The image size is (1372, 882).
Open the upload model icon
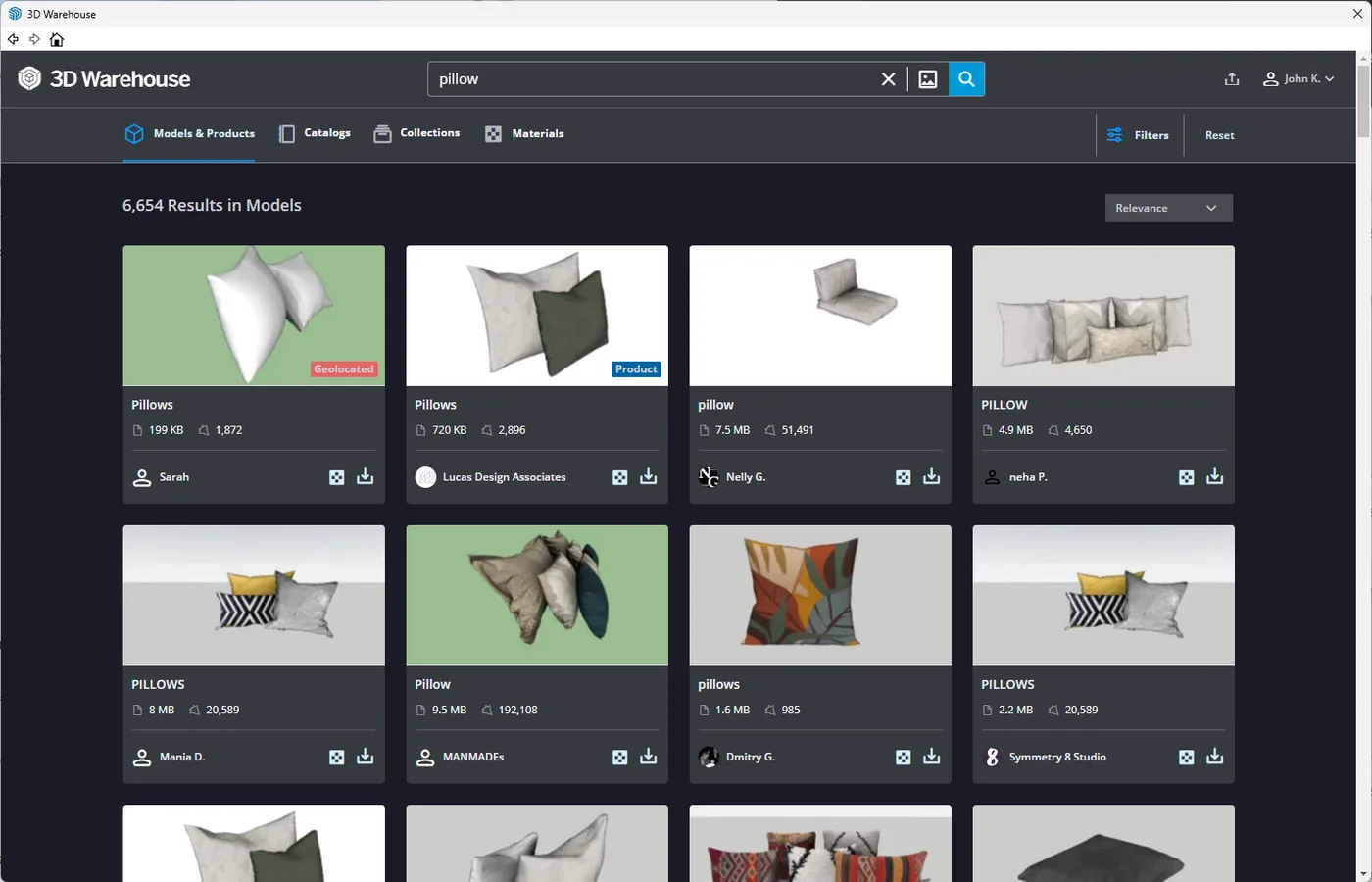[x=1232, y=78]
